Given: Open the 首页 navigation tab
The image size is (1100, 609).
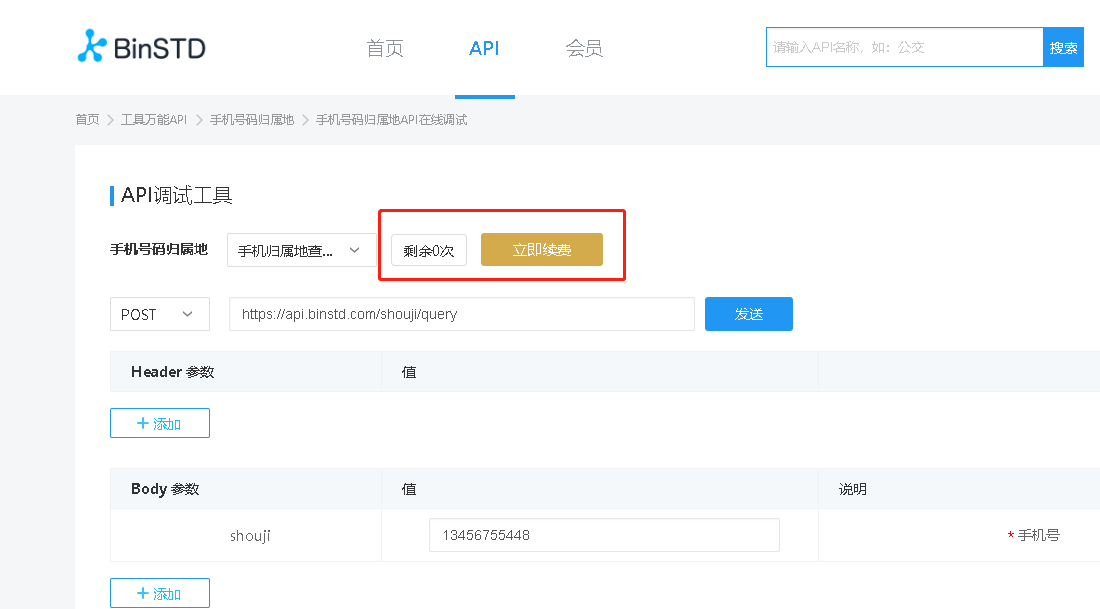Looking at the screenshot, I should [x=385, y=48].
